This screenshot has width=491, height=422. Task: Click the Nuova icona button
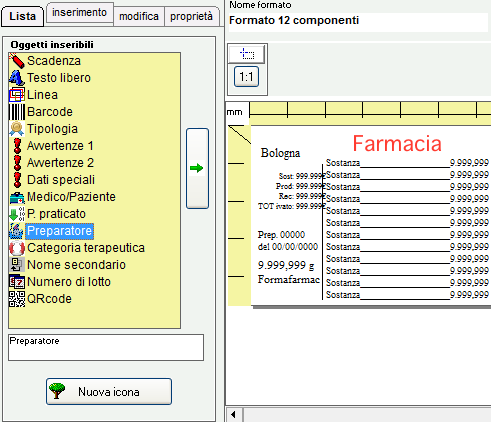tap(109, 392)
